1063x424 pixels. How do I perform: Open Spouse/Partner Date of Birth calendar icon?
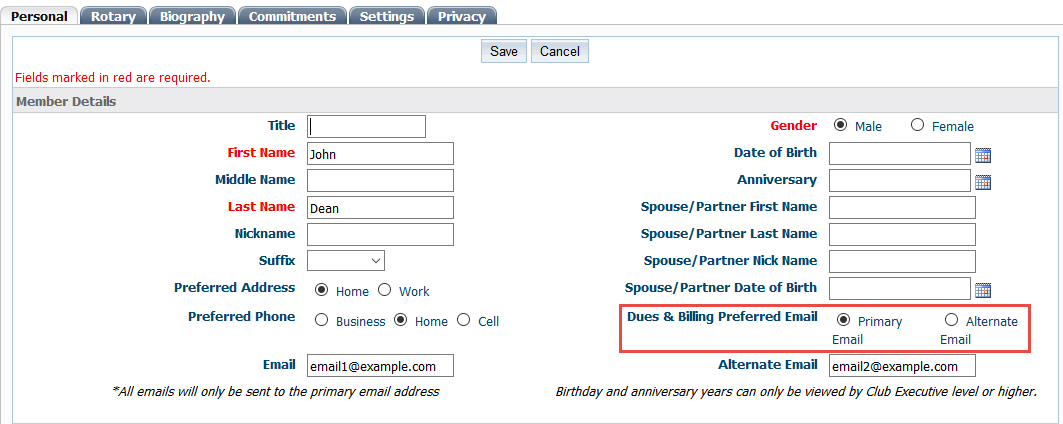(982, 290)
